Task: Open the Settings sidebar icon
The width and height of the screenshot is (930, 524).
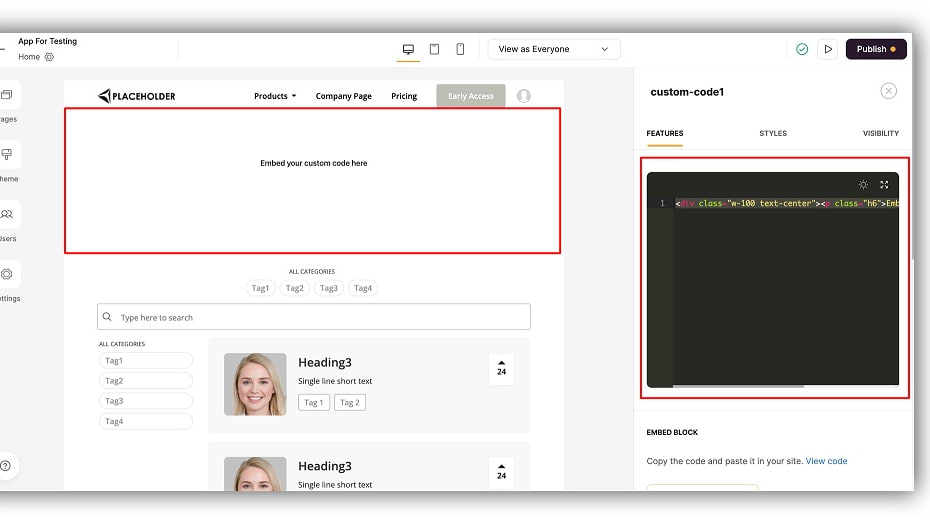Action: 7,274
